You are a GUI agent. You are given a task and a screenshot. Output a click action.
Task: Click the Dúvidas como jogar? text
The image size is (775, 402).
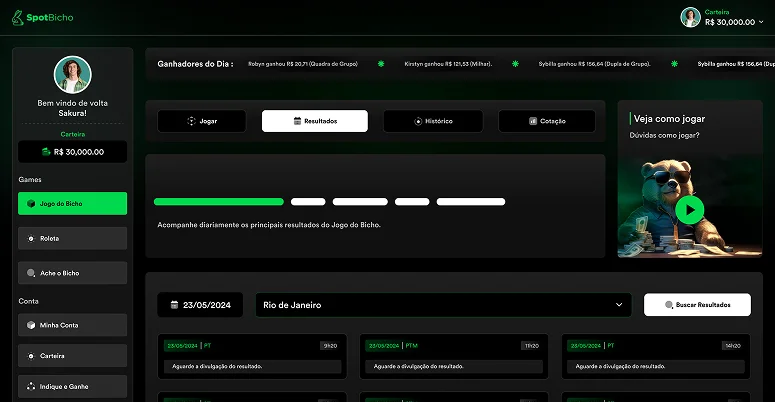pyautogui.click(x=664, y=135)
